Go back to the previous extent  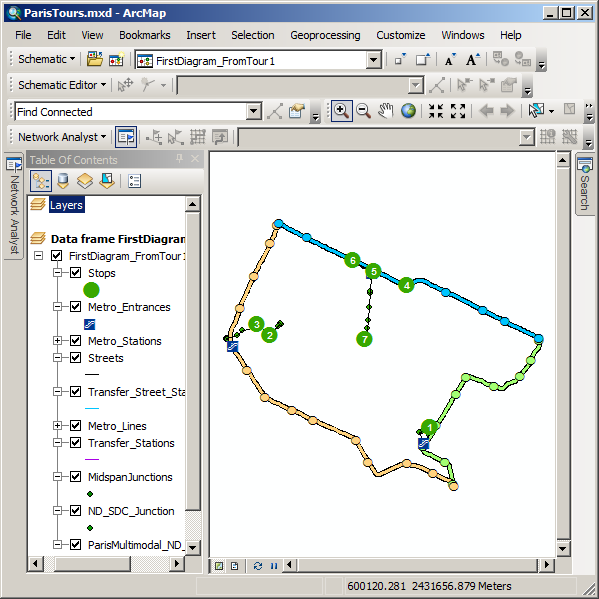[x=486, y=111]
